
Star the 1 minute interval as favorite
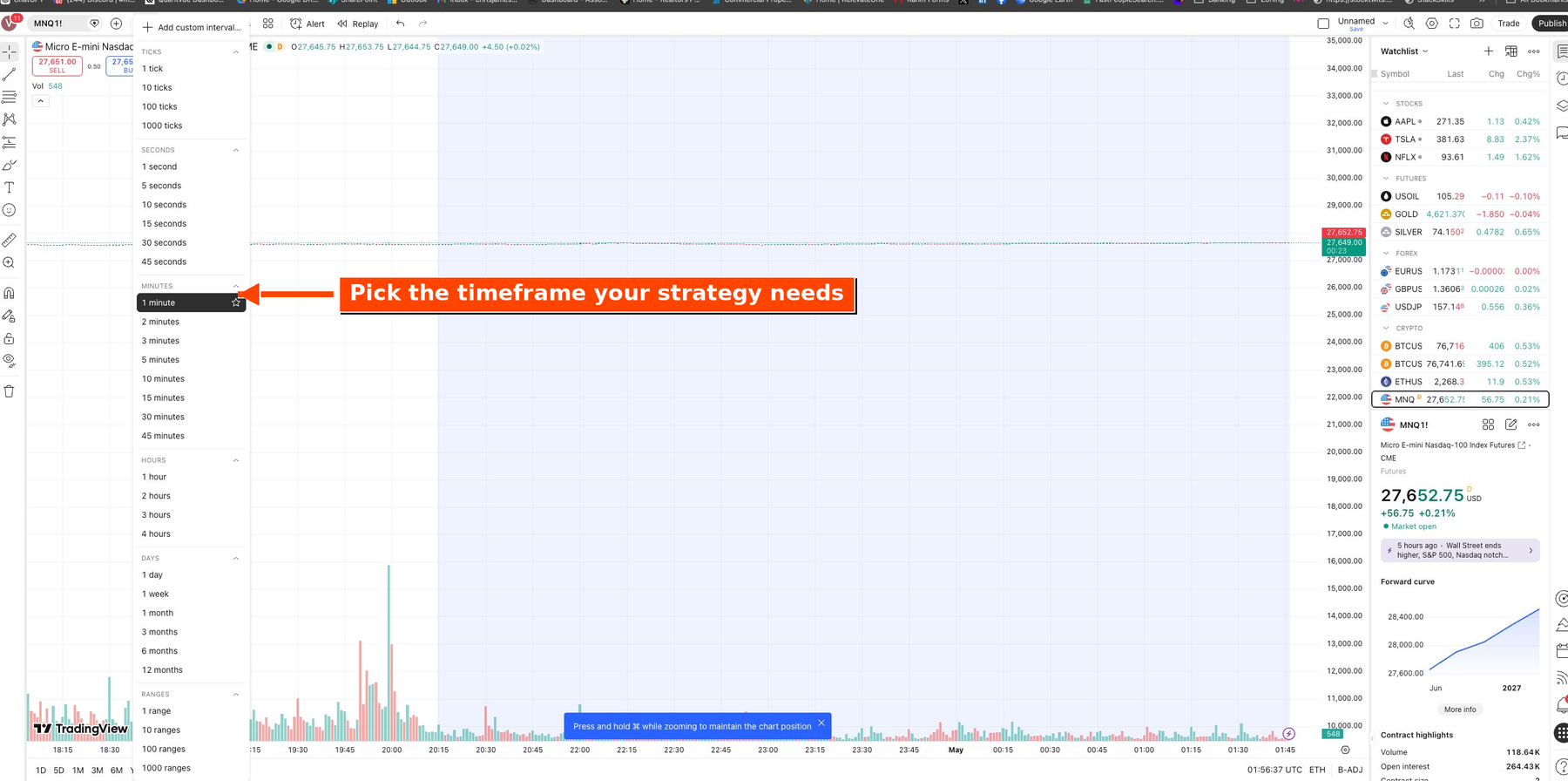(x=236, y=302)
